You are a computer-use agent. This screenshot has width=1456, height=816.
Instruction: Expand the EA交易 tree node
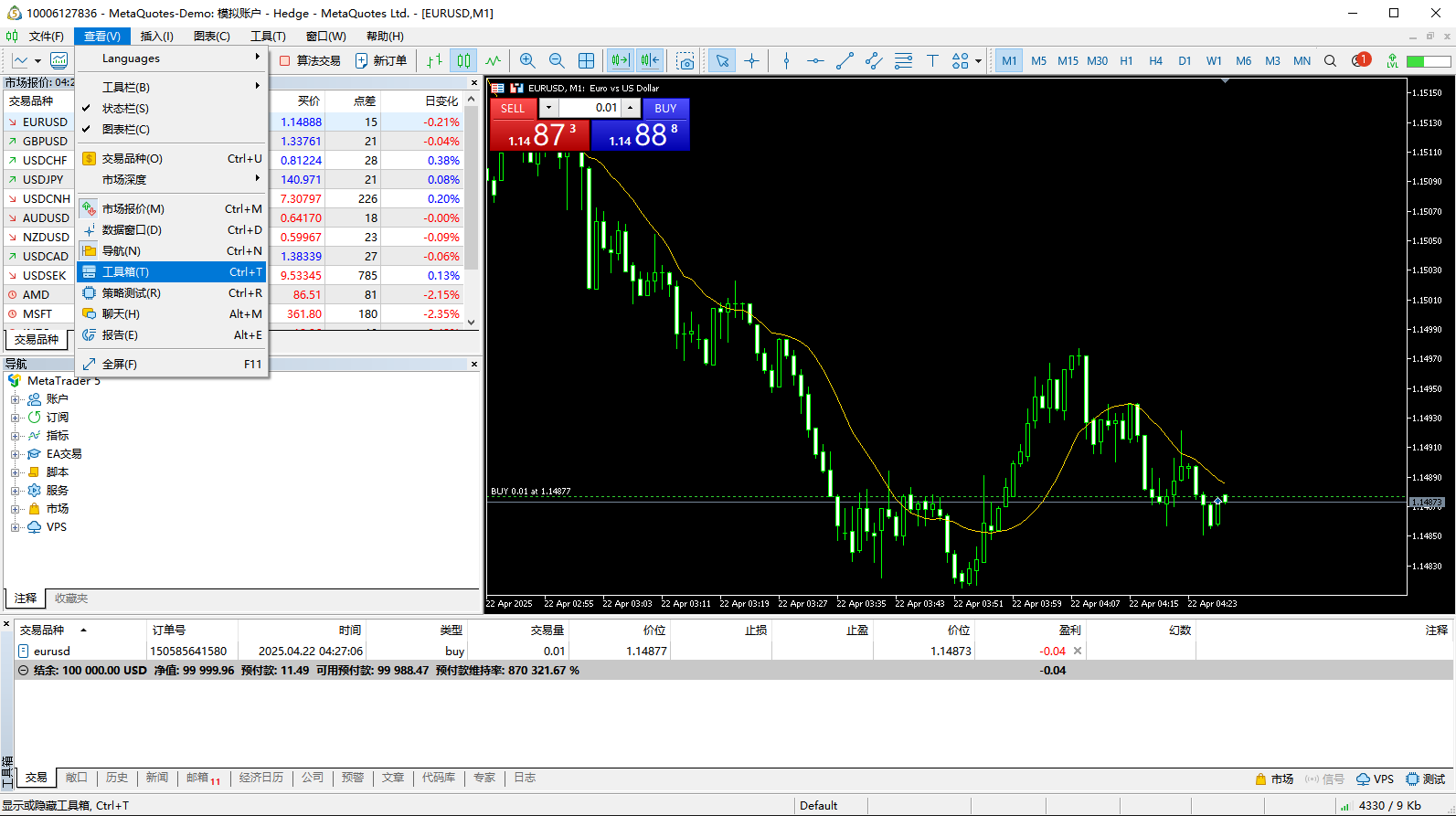coord(16,454)
